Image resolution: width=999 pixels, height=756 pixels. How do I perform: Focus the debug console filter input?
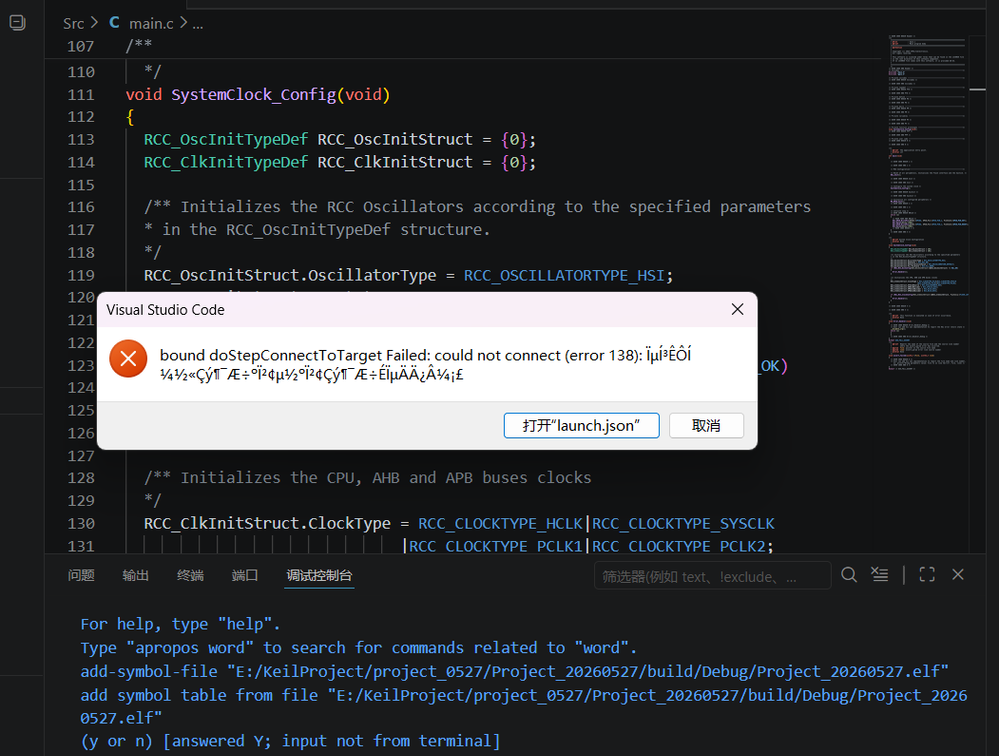(712, 576)
